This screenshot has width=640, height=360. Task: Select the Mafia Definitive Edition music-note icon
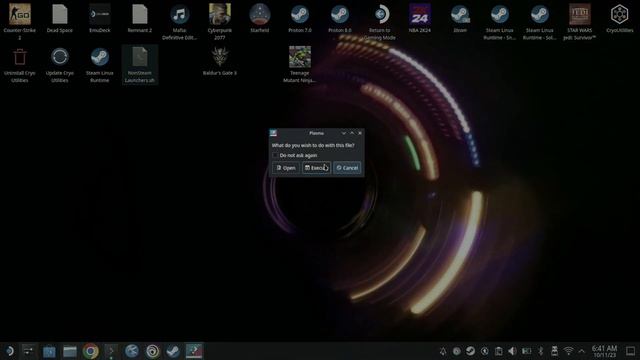180,15
